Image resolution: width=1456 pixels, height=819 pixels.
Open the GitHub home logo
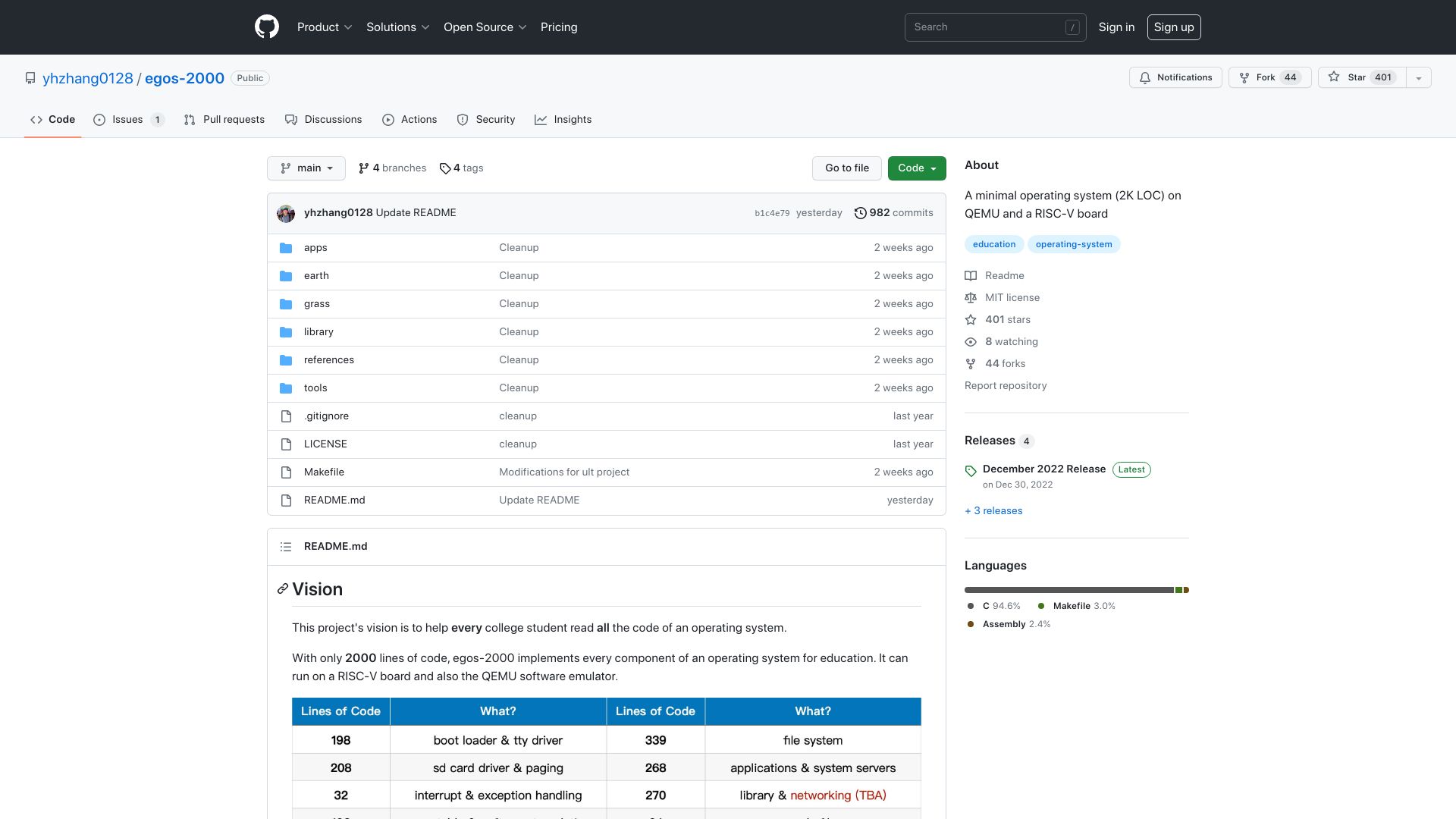pyautogui.click(x=267, y=27)
